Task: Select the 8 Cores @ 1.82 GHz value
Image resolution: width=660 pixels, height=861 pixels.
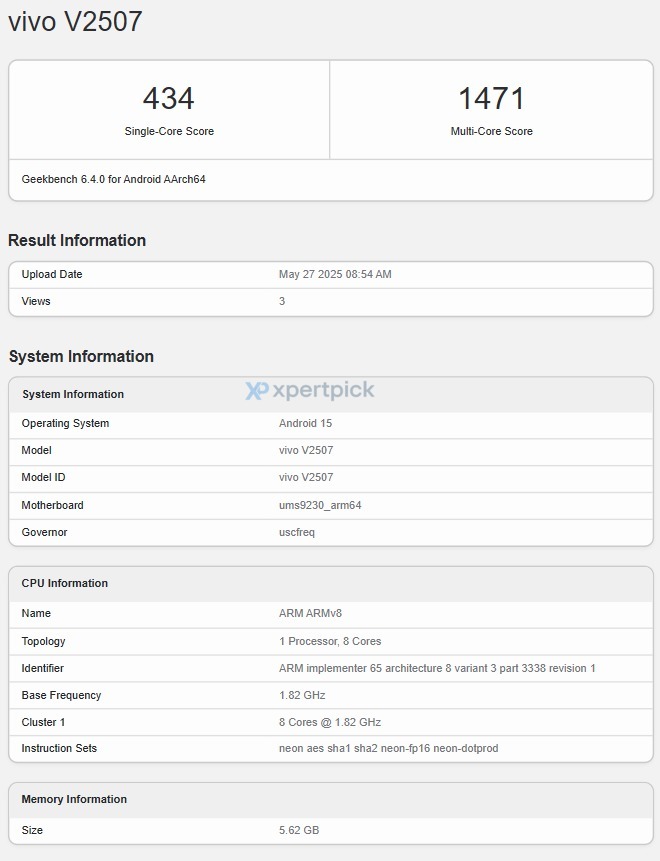Action: (x=330, y=722)
